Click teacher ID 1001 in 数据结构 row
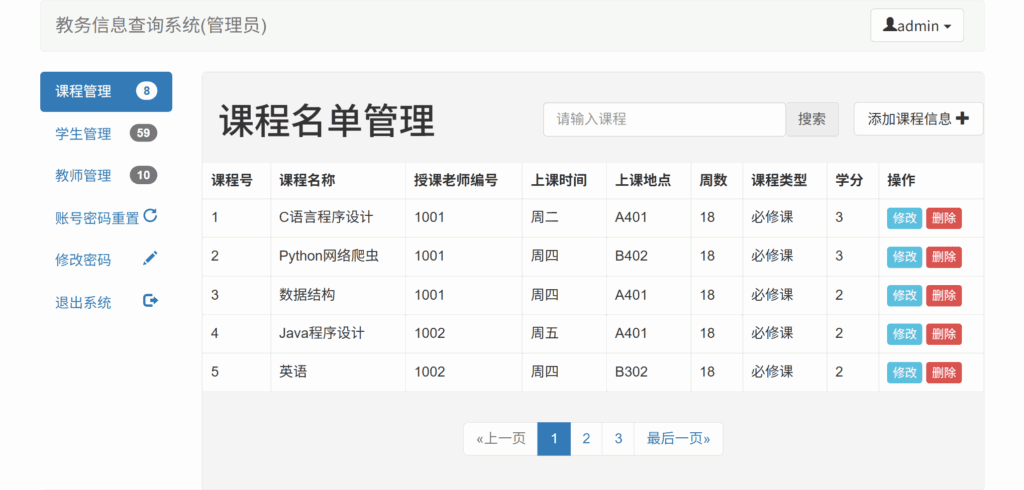The height and width of the screenshot is (490, 1024). pos(430,295)
